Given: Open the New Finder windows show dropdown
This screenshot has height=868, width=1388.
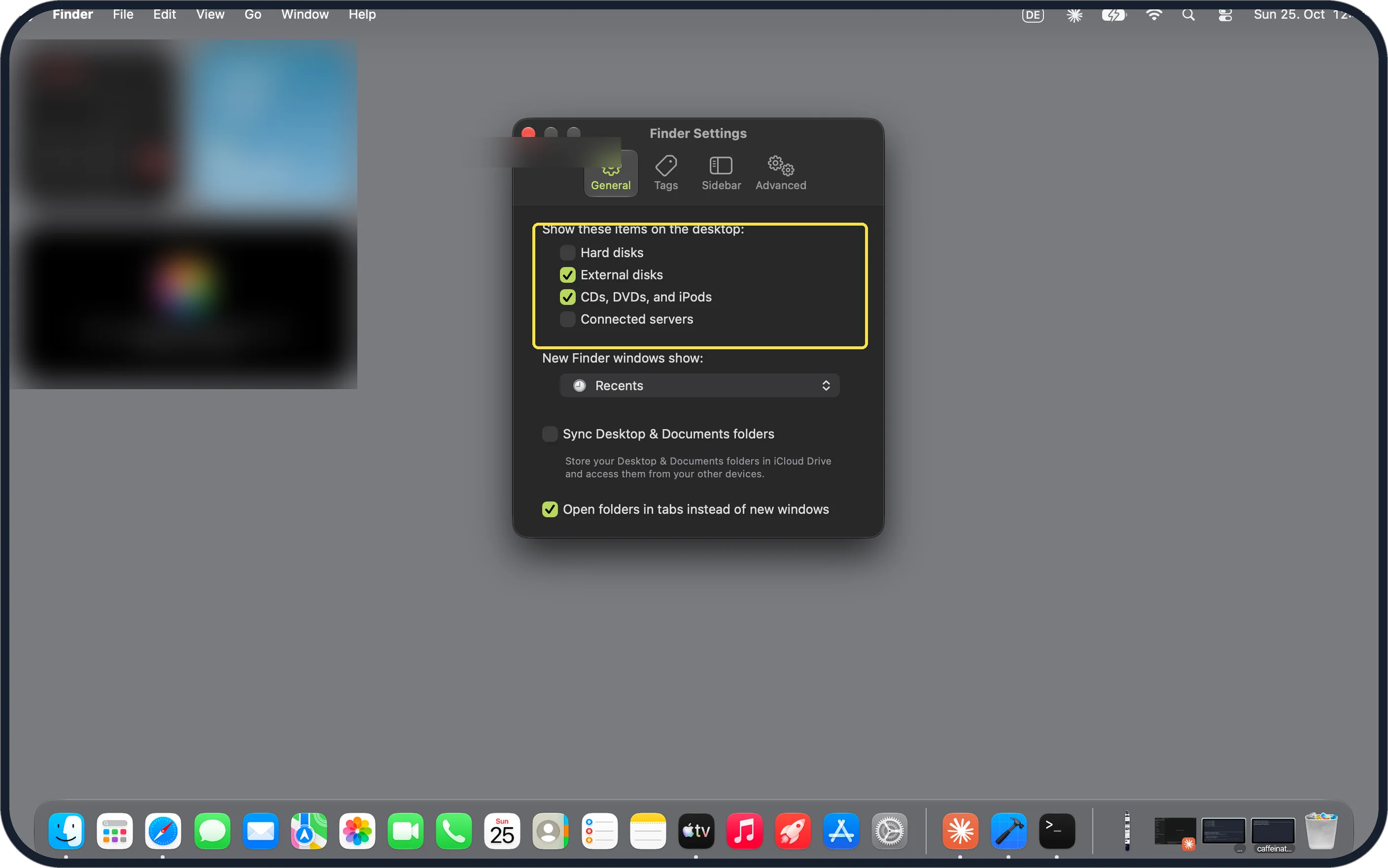Looking at the screenshot, I should [x=699, y=386].
